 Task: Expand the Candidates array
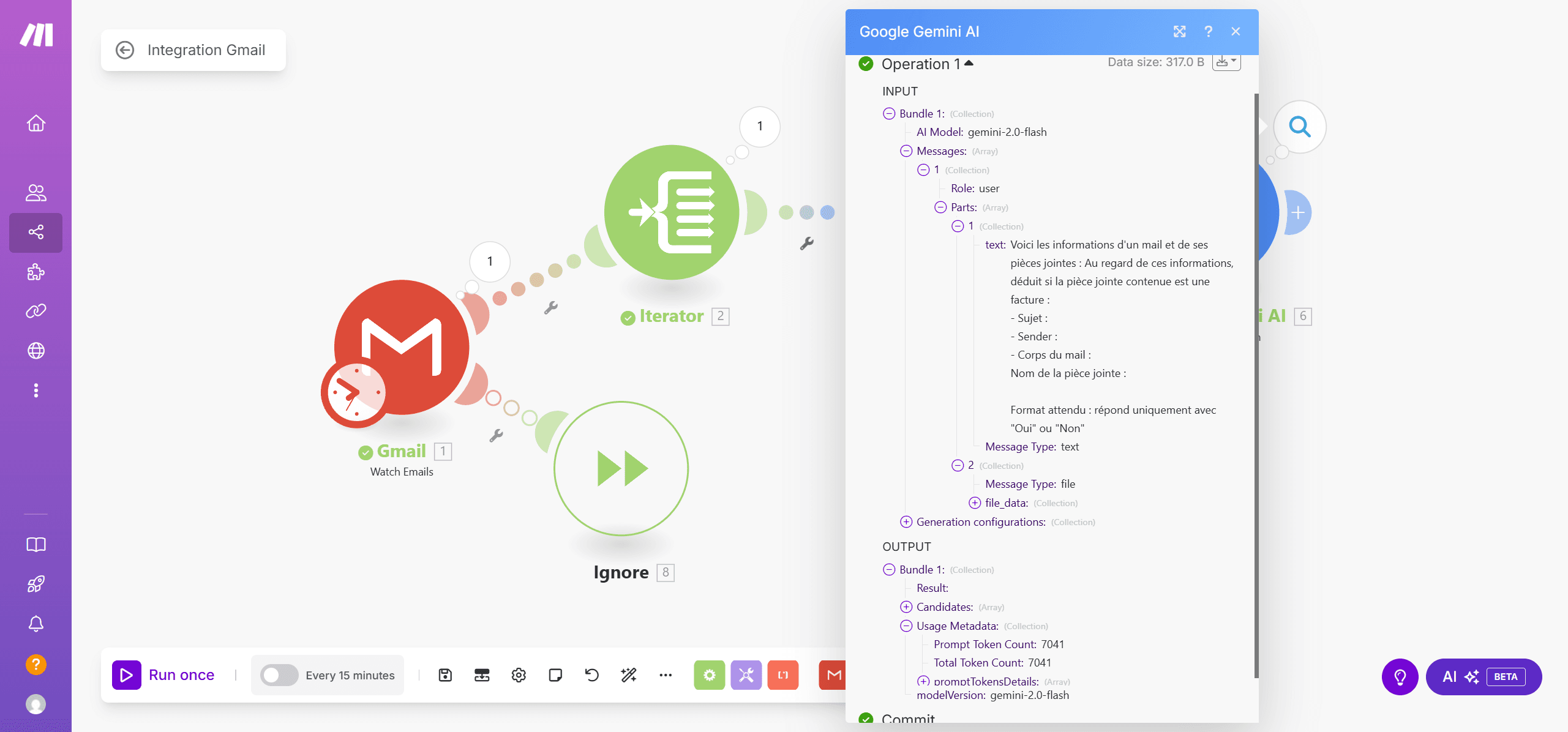pyautogui.click(x=906, y=607)
